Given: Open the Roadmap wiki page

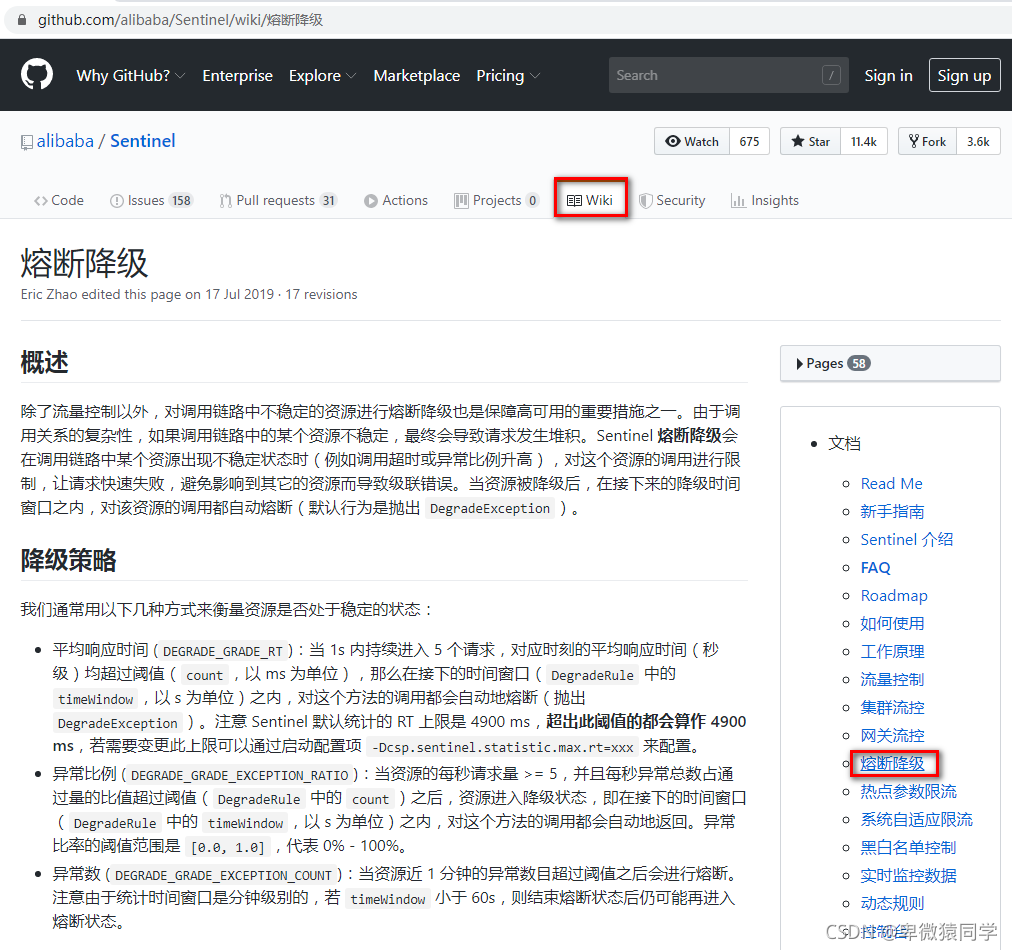Looking at the screenshot, I should coord(894,596).
